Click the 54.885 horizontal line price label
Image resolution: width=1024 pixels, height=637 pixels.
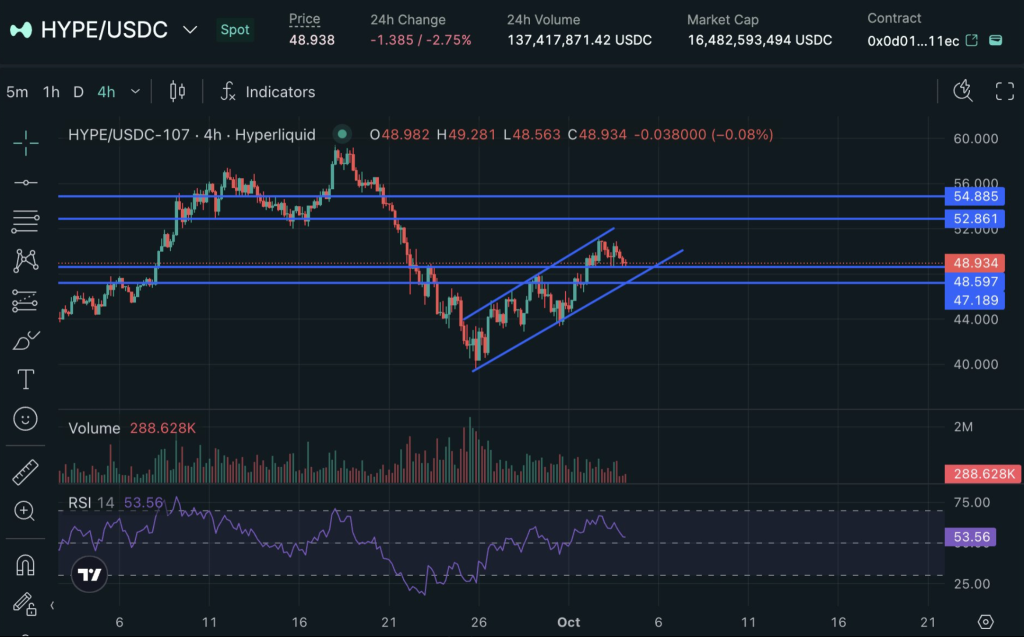(x=975, y=196)
